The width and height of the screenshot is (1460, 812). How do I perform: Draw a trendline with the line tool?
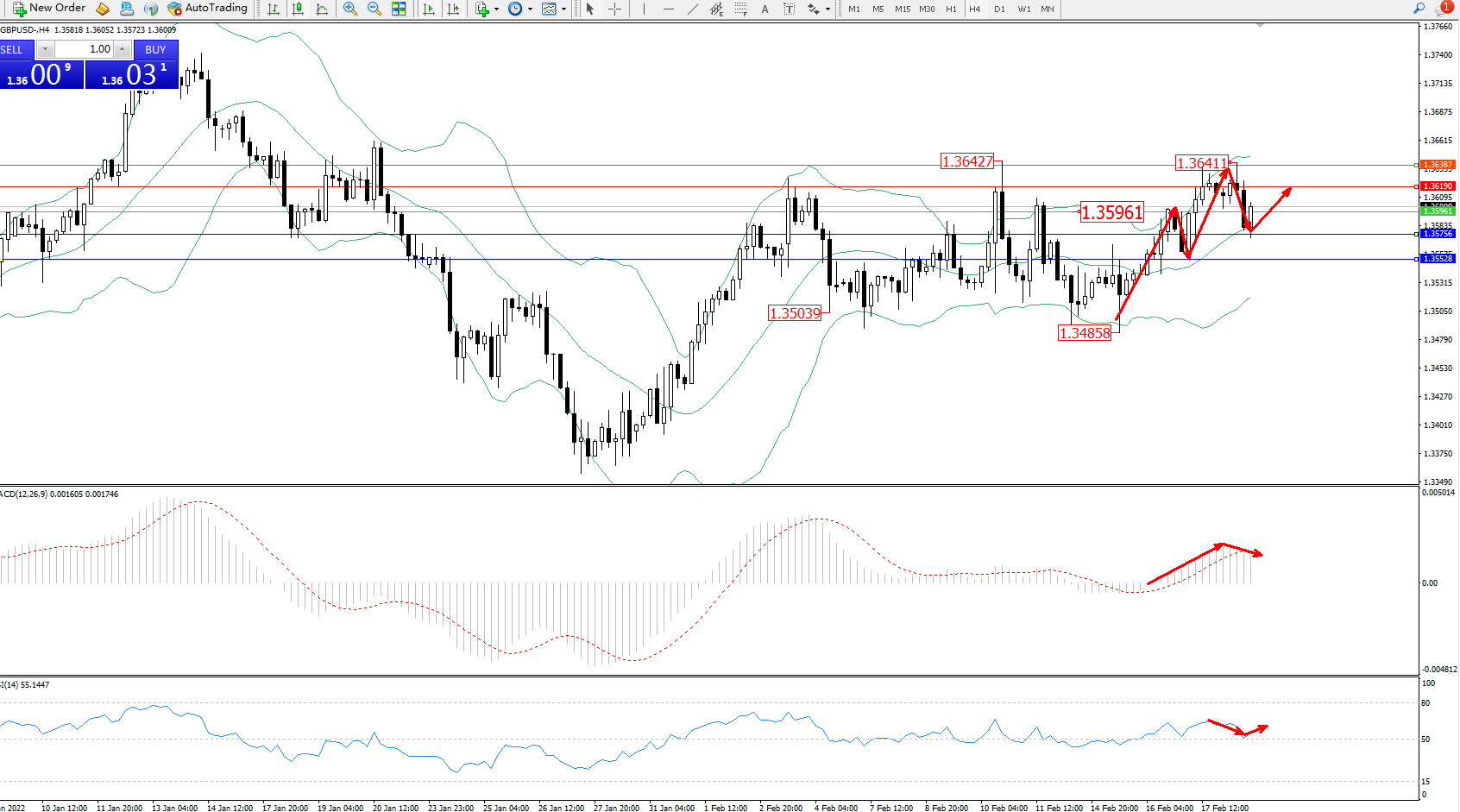692,9
